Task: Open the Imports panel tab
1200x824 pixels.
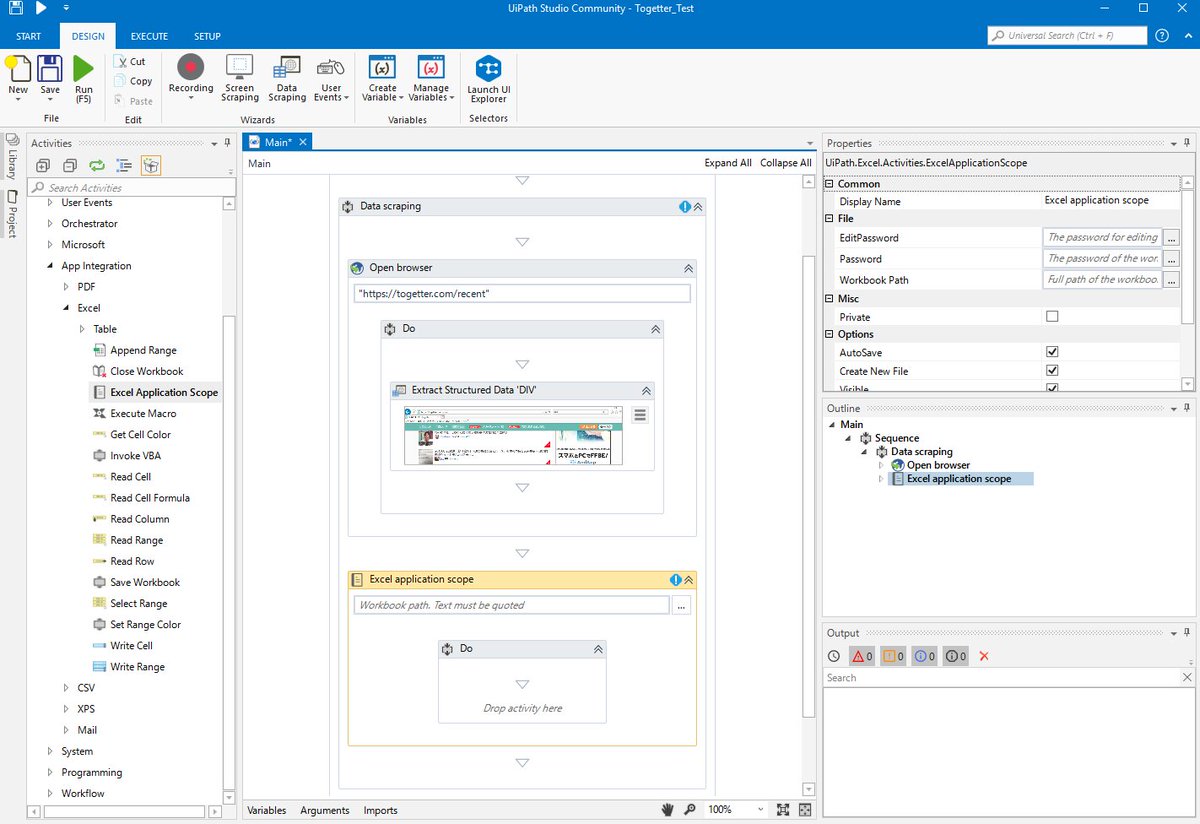Action: coord(380,810)
